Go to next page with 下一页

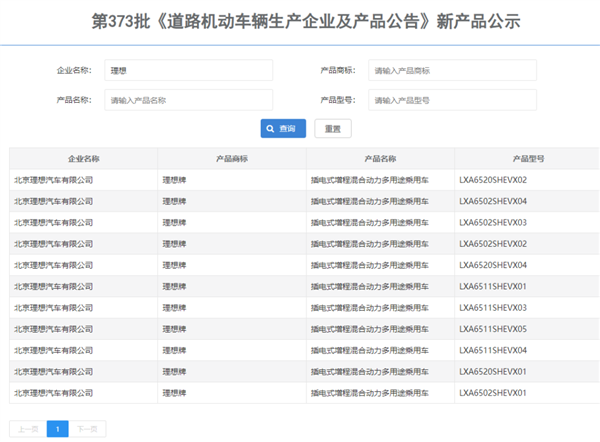pyautogui.click(x=87, y=429)
